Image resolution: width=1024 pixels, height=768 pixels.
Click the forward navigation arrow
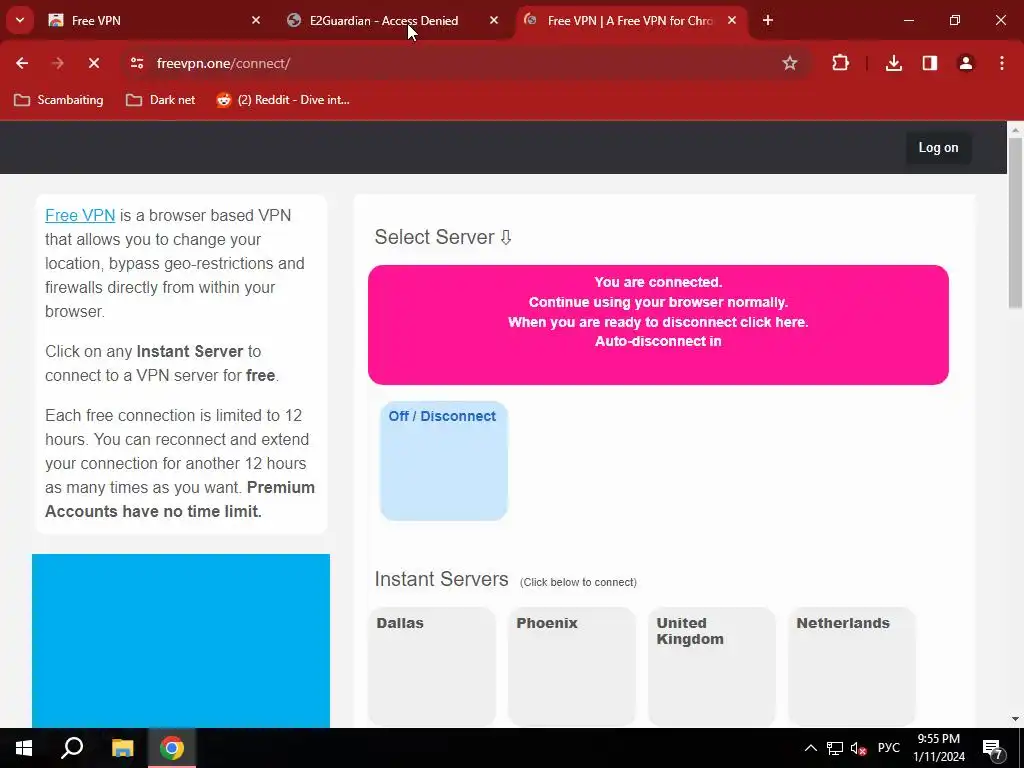[57, 63]
